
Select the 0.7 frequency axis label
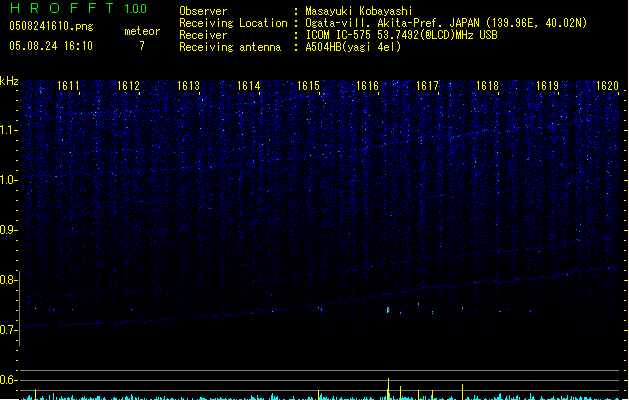point(9,330)
